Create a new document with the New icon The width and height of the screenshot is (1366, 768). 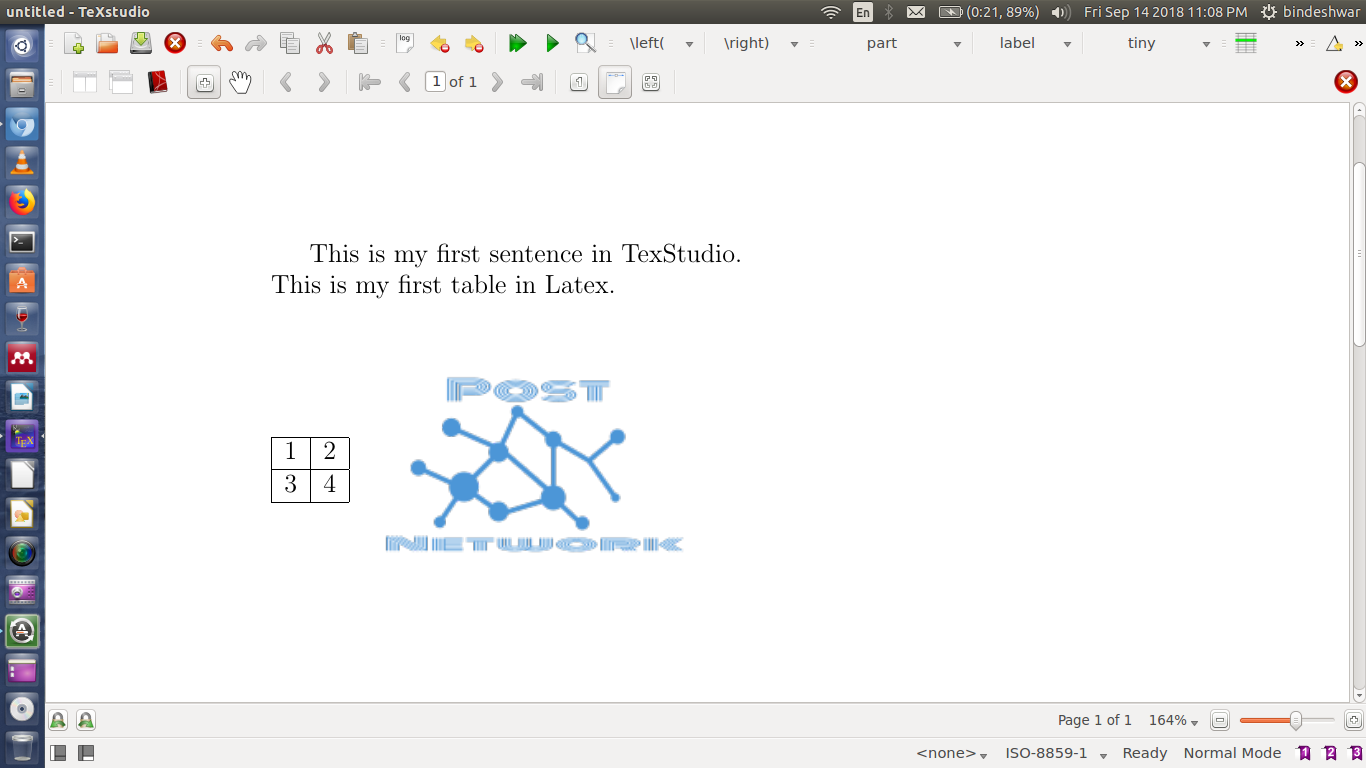74,43
